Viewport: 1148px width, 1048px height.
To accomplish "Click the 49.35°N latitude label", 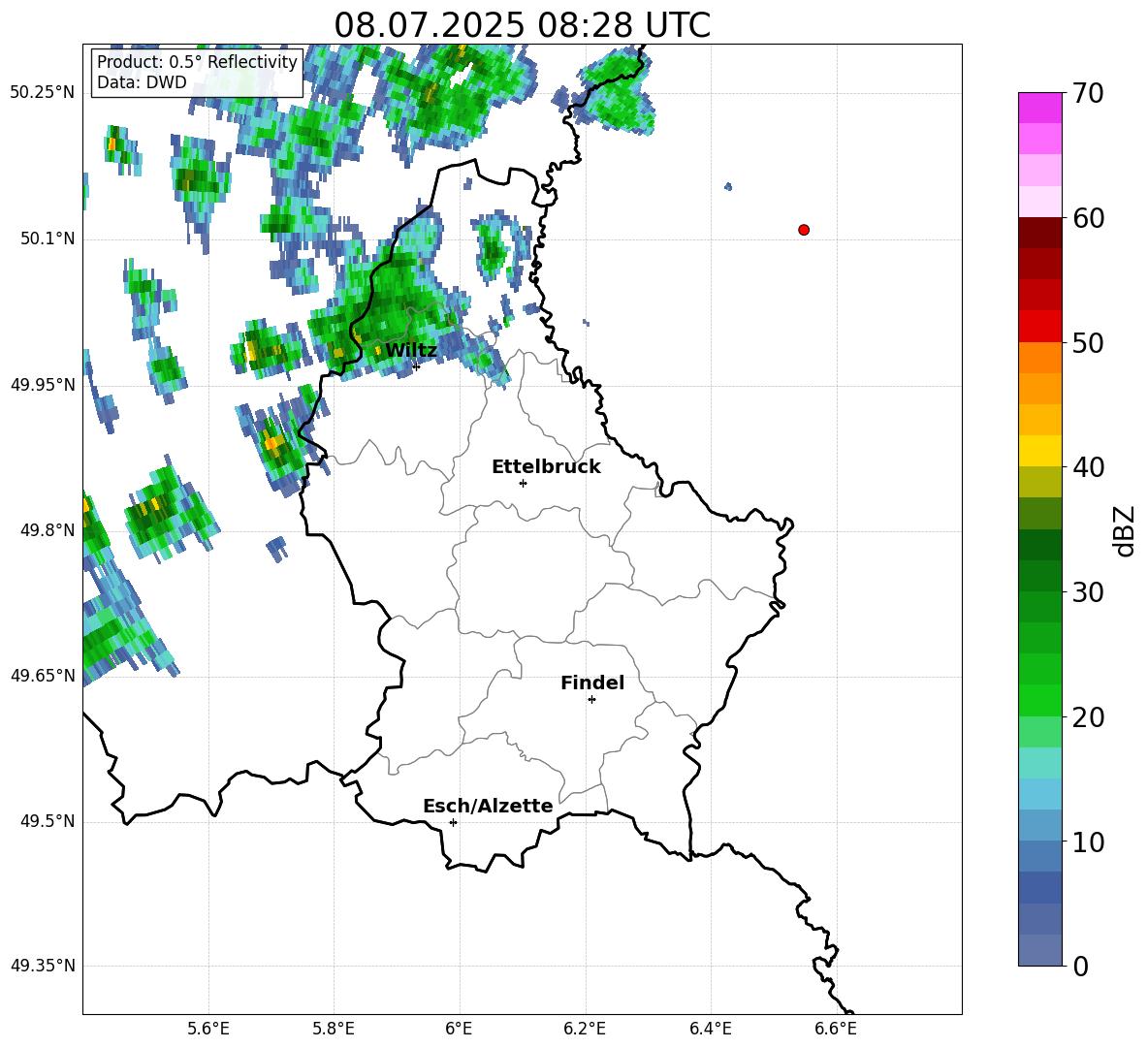I will (43, 966).
